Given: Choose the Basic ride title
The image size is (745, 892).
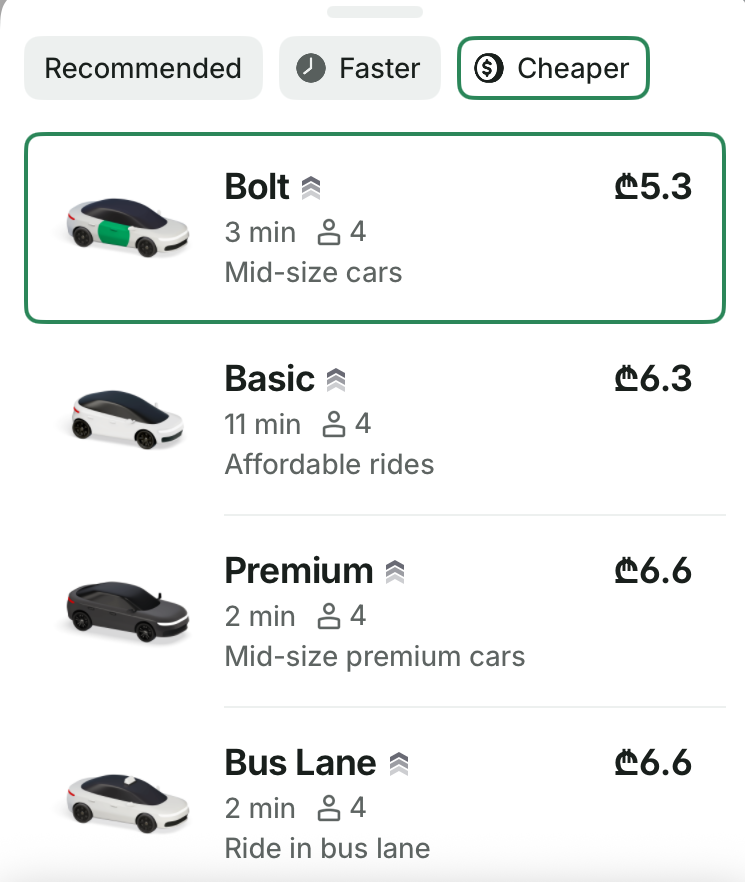Looking at the screenshot, I should (269, 379).
